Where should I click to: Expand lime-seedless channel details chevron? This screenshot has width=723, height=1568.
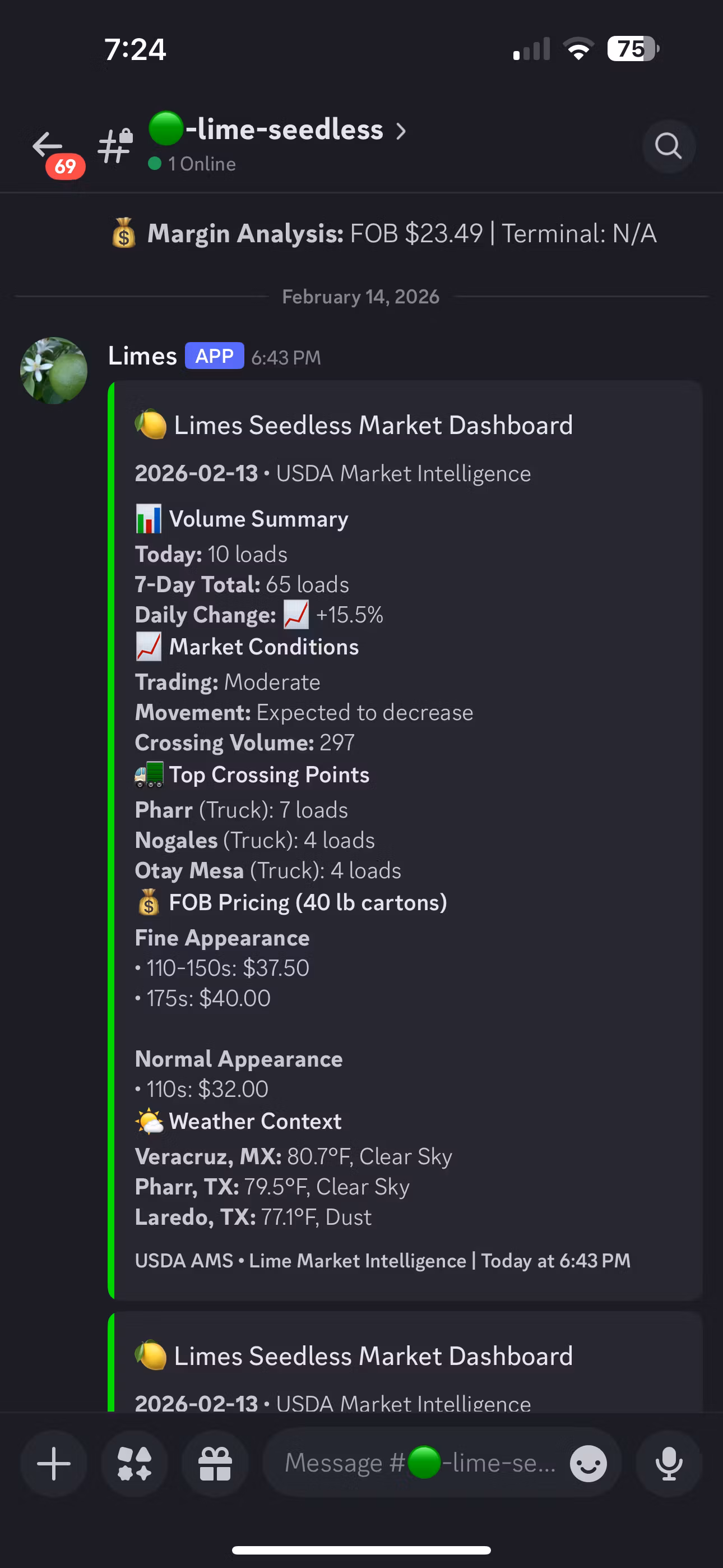[x=401, y=131]
